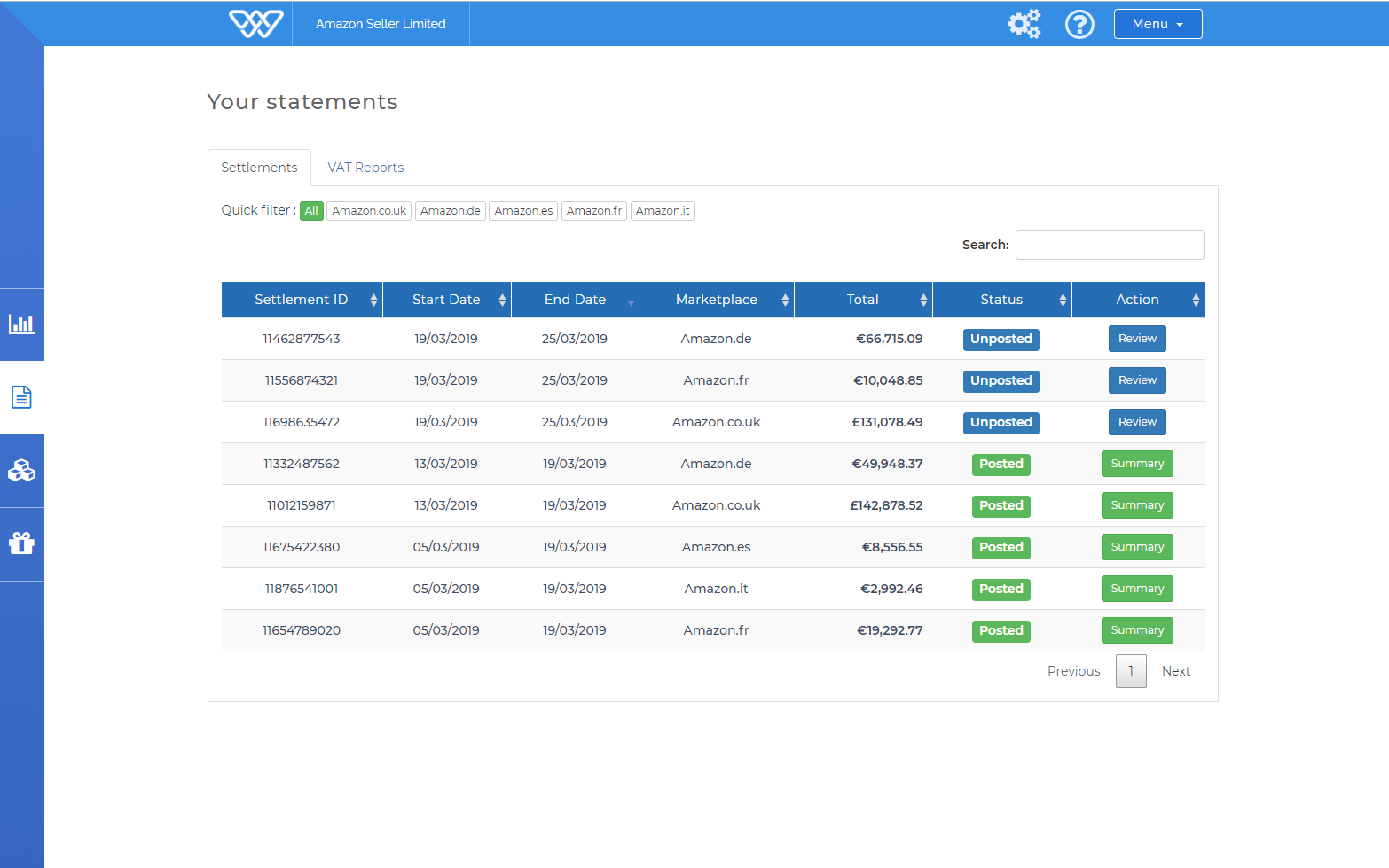Sort by Total column
Screen dimensions: 1389x868
tap(863, 300)
